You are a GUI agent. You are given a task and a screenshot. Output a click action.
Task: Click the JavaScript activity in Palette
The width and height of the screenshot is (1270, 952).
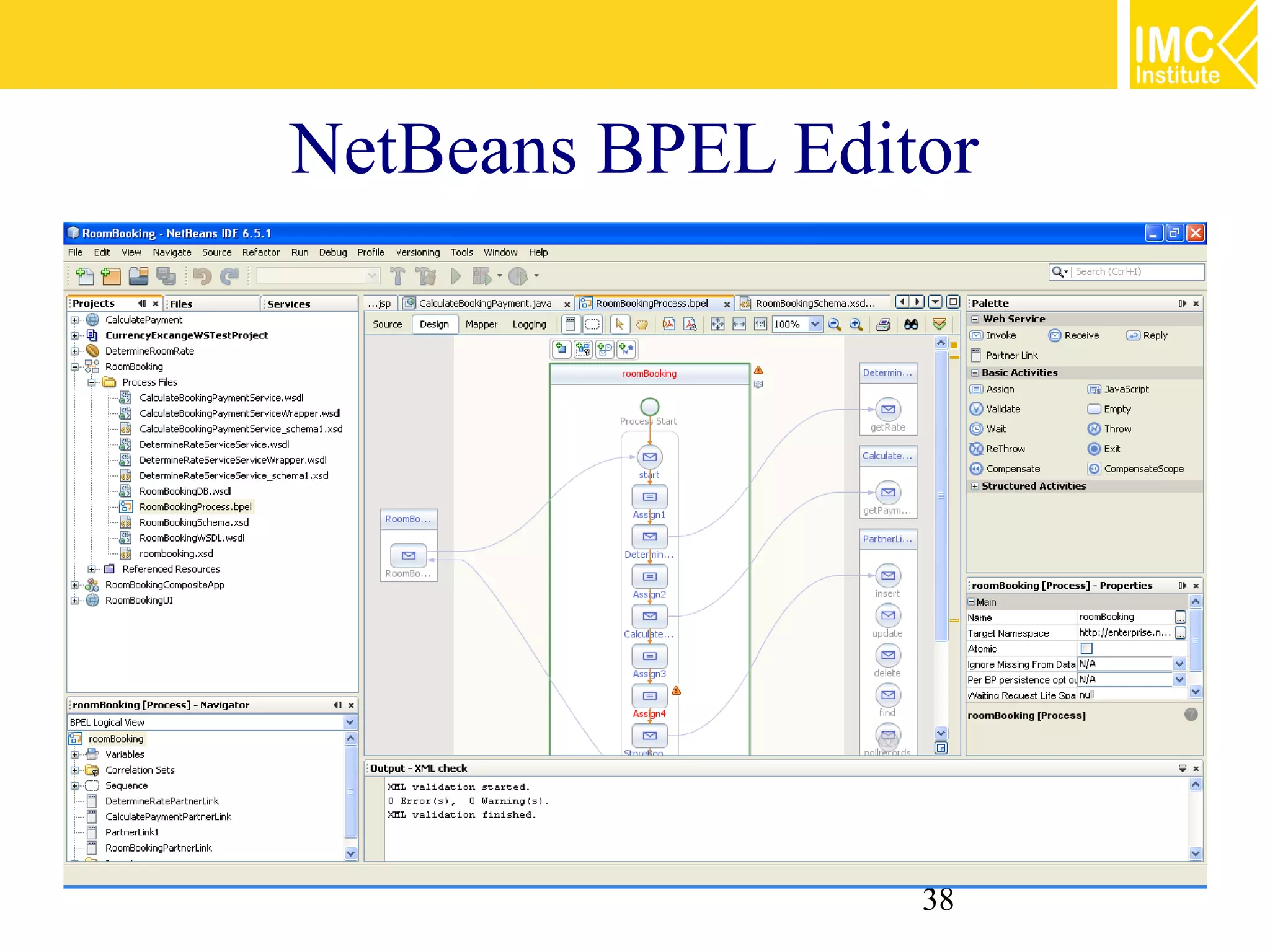point(1118,389)
